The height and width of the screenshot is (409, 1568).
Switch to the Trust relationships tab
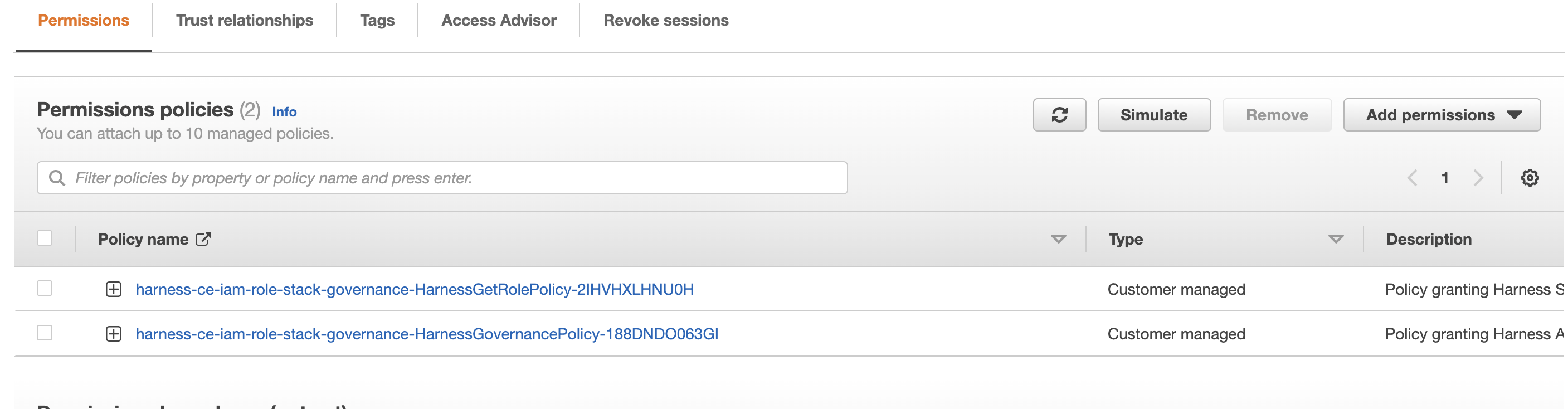(x=244, y=20)
